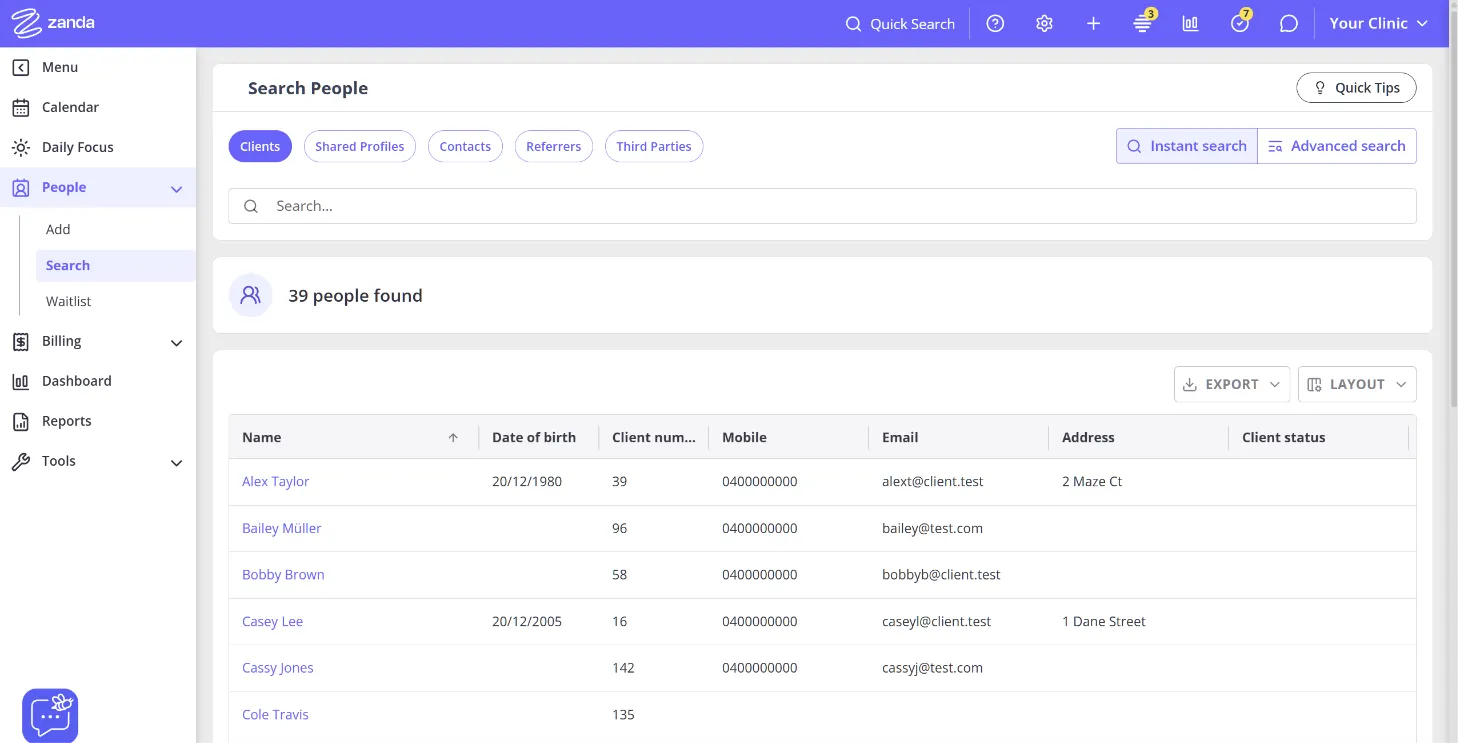Open the help question mark icon

(995, 24)
